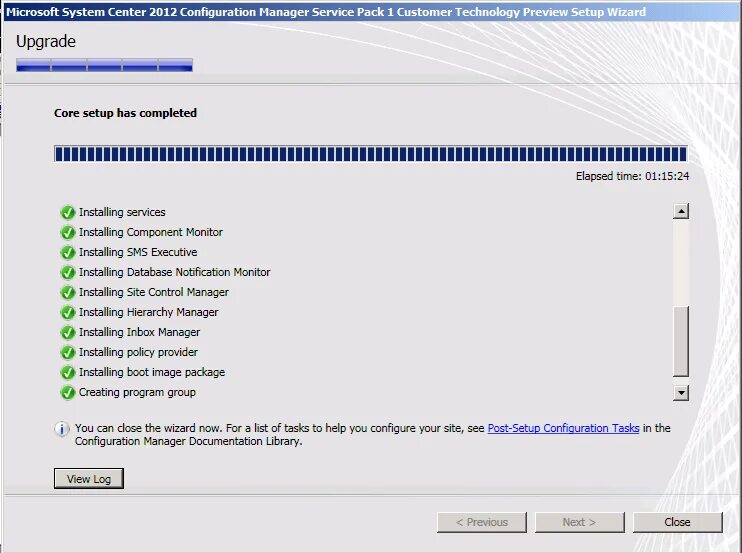Select the 'Installing SMS Executive' row text

point(138,252)
